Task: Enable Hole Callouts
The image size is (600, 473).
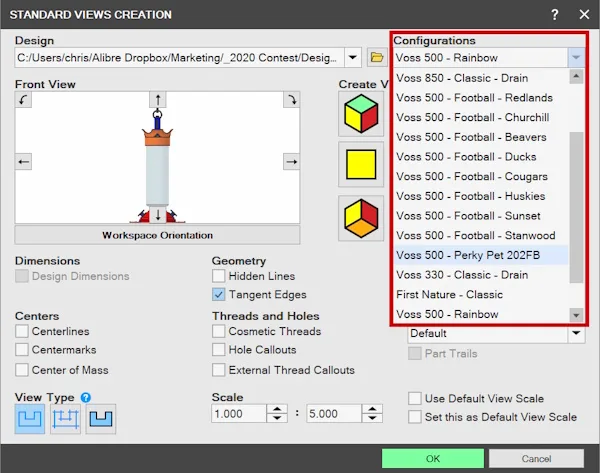Action: coord(218,349)
